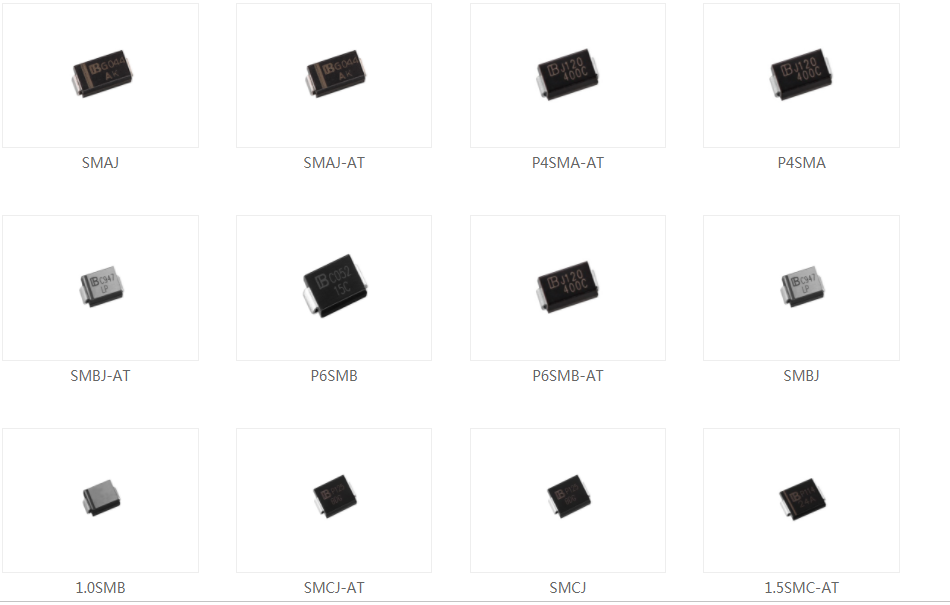Open the SMAJ text link
This screenshot has width=950, height=605.
point(101,163)
